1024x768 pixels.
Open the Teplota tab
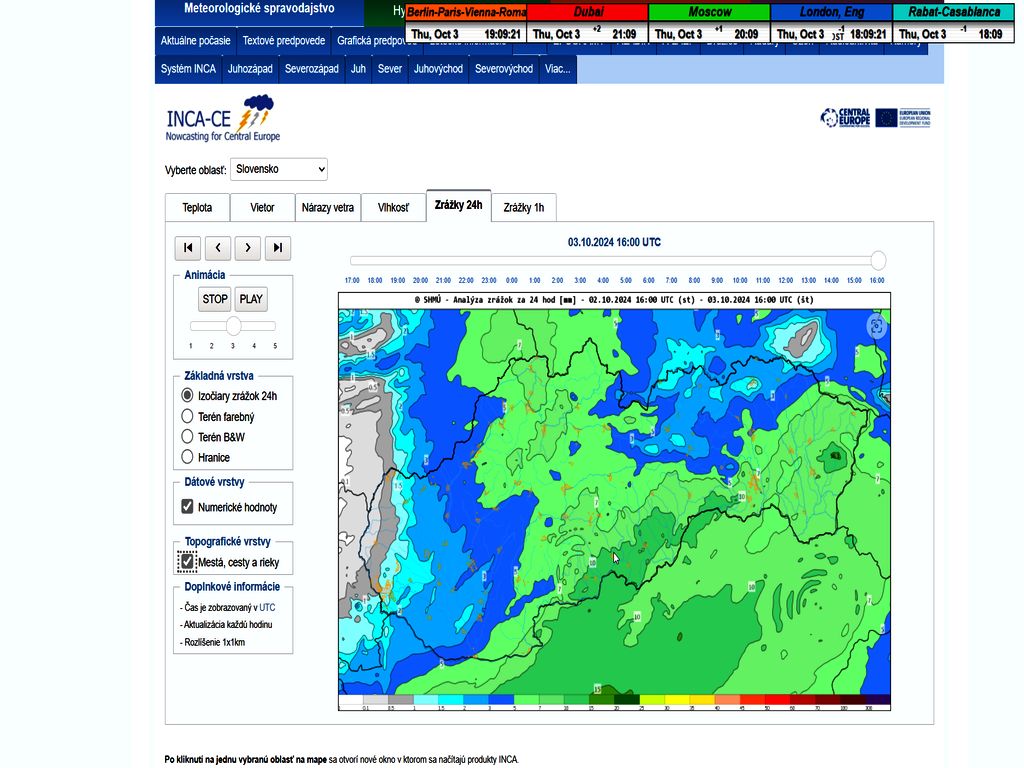coord(197,208)
